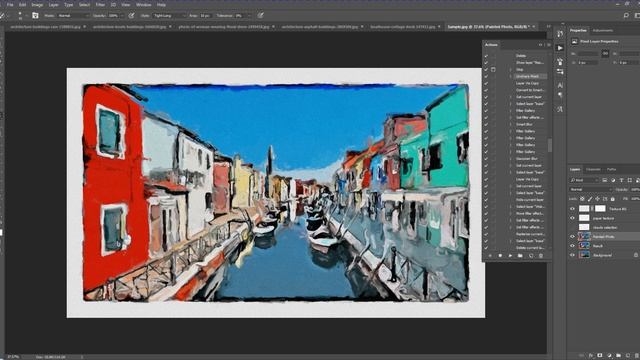Click the lock icon on Background layer
The width and height of the screenshot is (640, 360).
tap(636, 255)
